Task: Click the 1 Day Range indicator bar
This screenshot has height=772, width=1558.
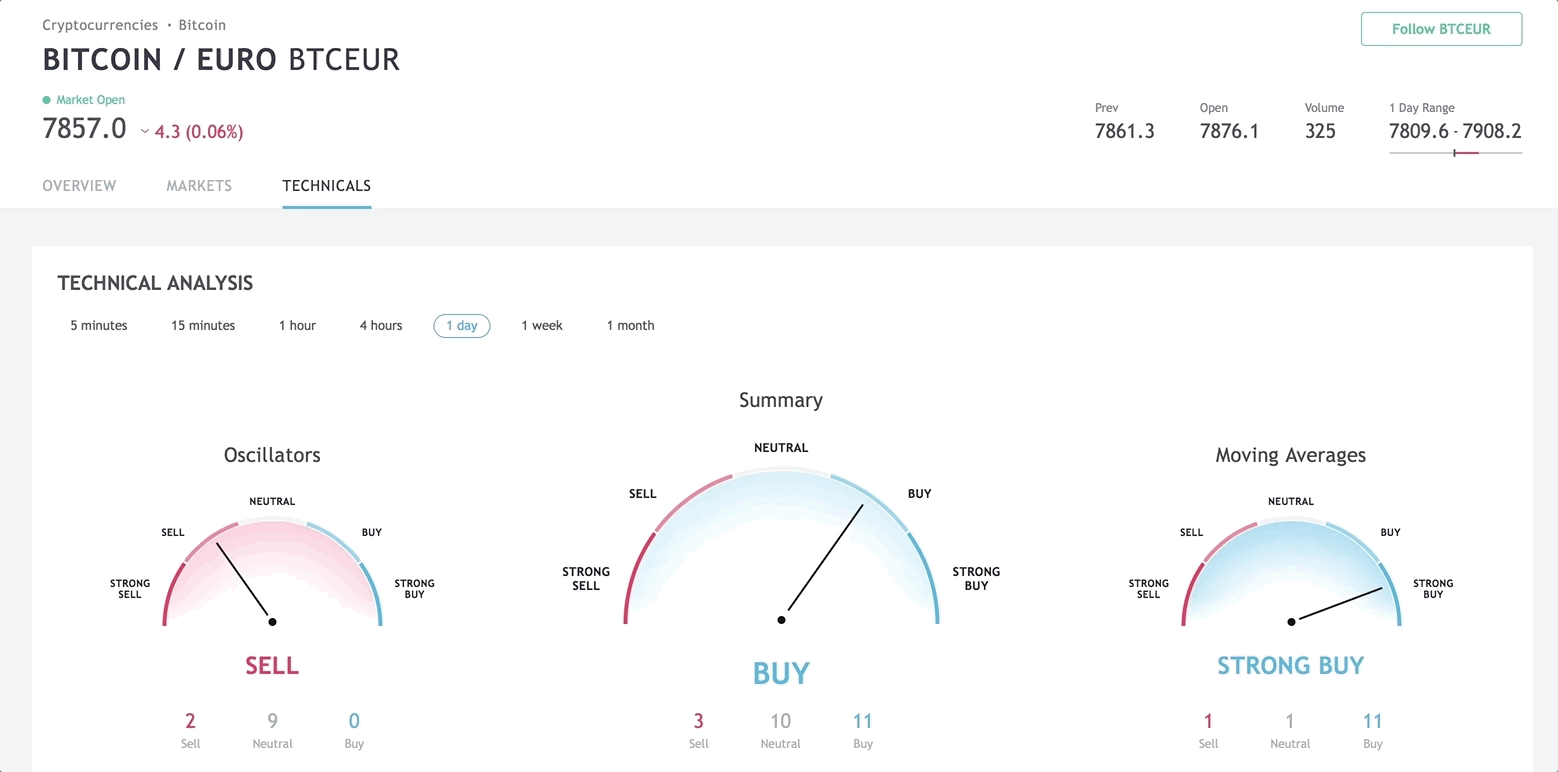Action: coord(1455,153)
